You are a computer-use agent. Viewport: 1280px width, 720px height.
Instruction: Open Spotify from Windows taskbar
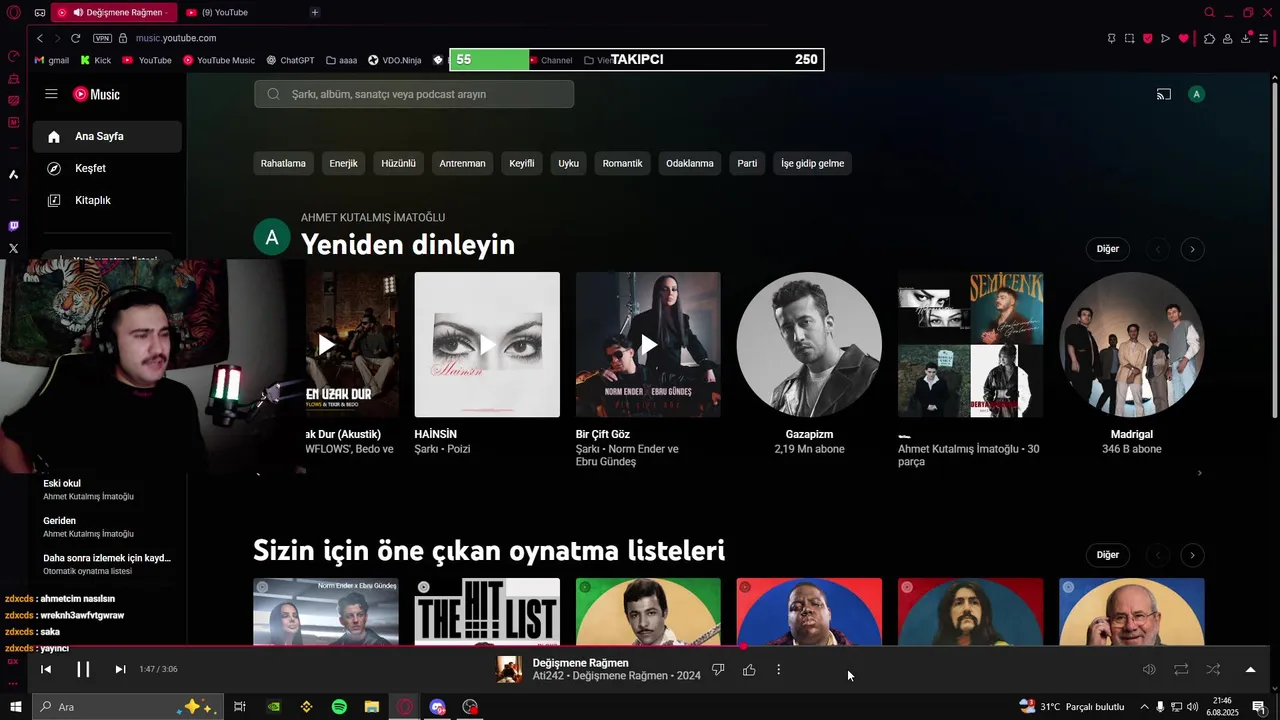click(x=339, y=707)
